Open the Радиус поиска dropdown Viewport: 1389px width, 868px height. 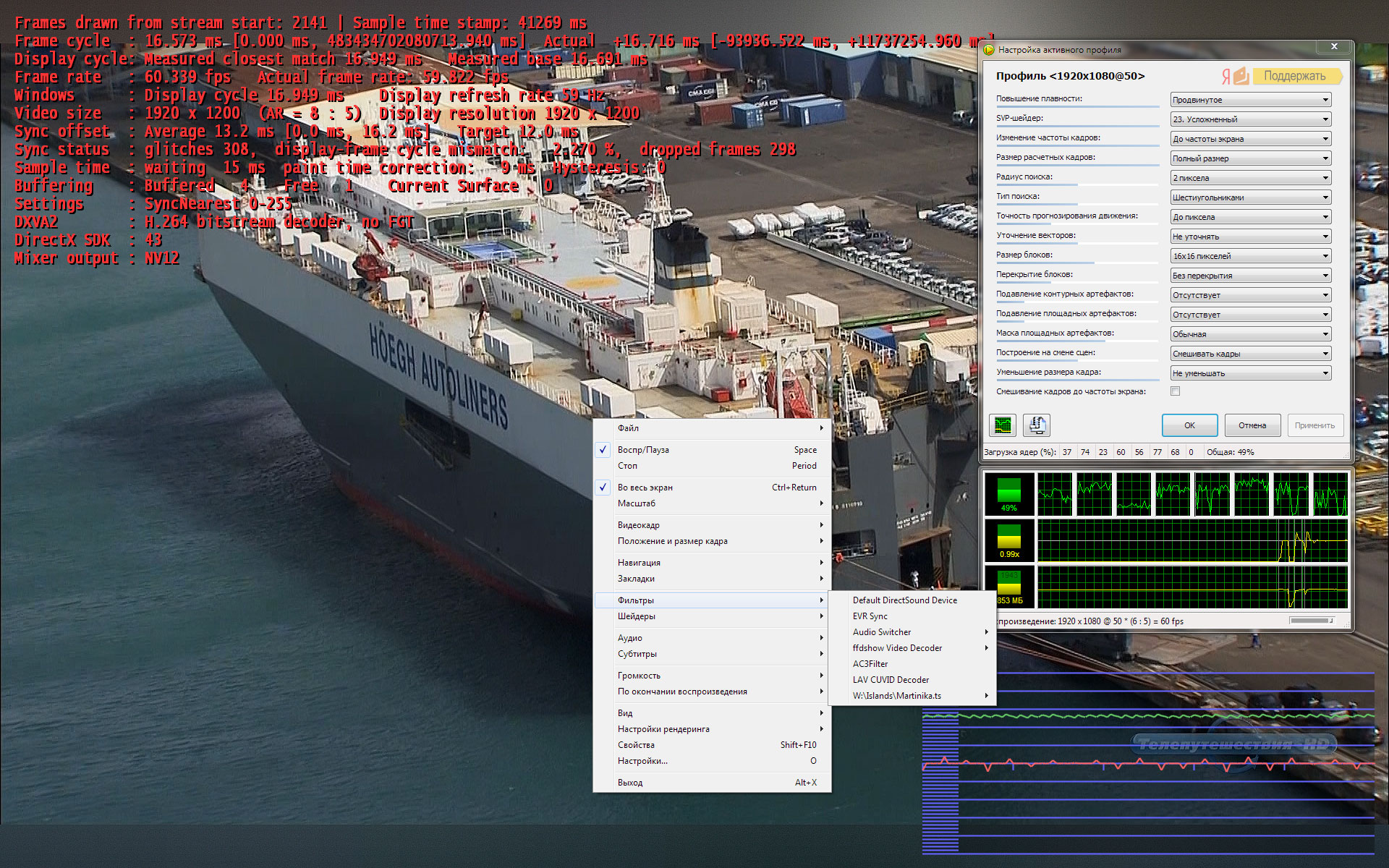tap(1251, 178)
